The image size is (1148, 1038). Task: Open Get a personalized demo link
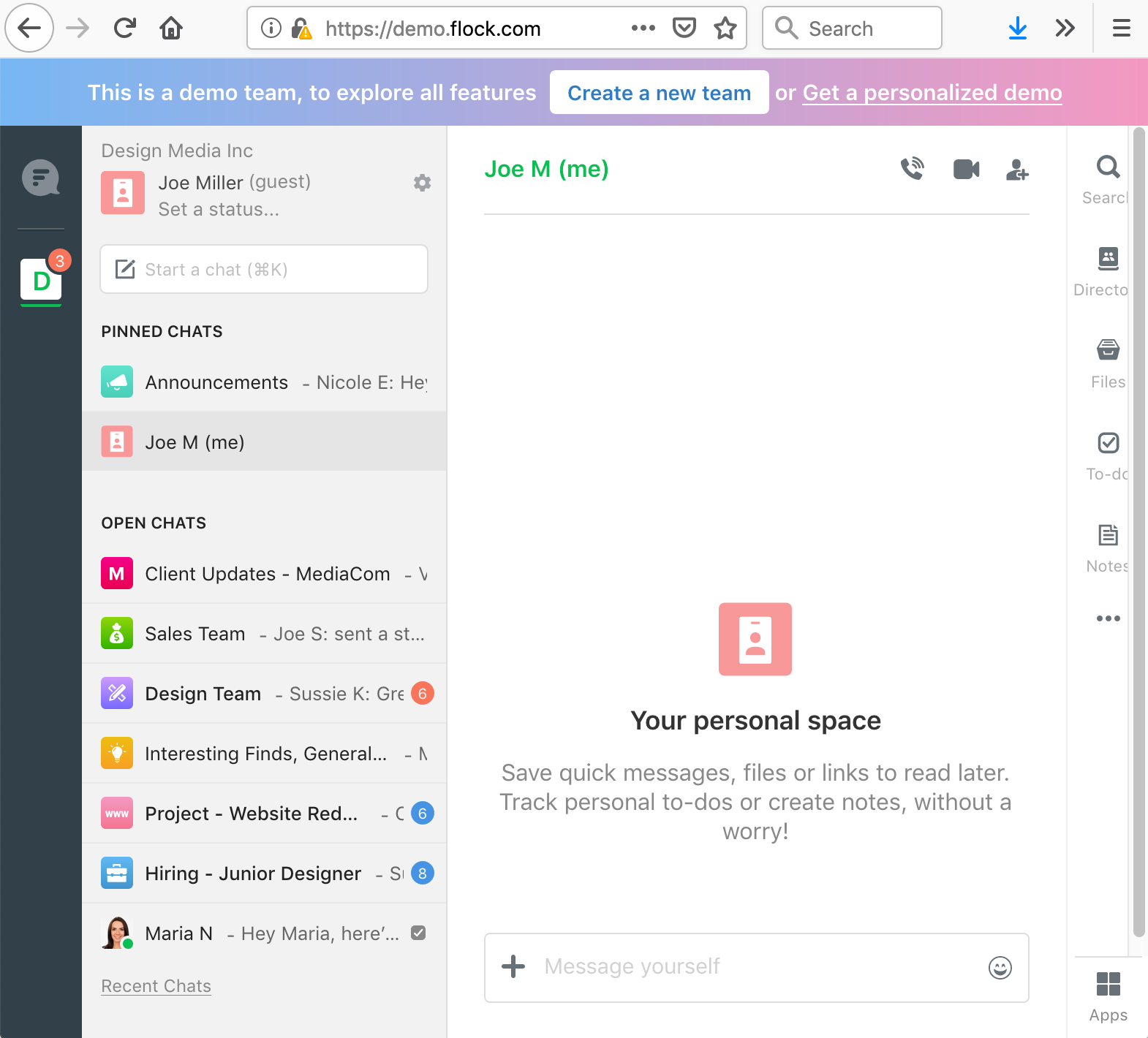[932, 93]
